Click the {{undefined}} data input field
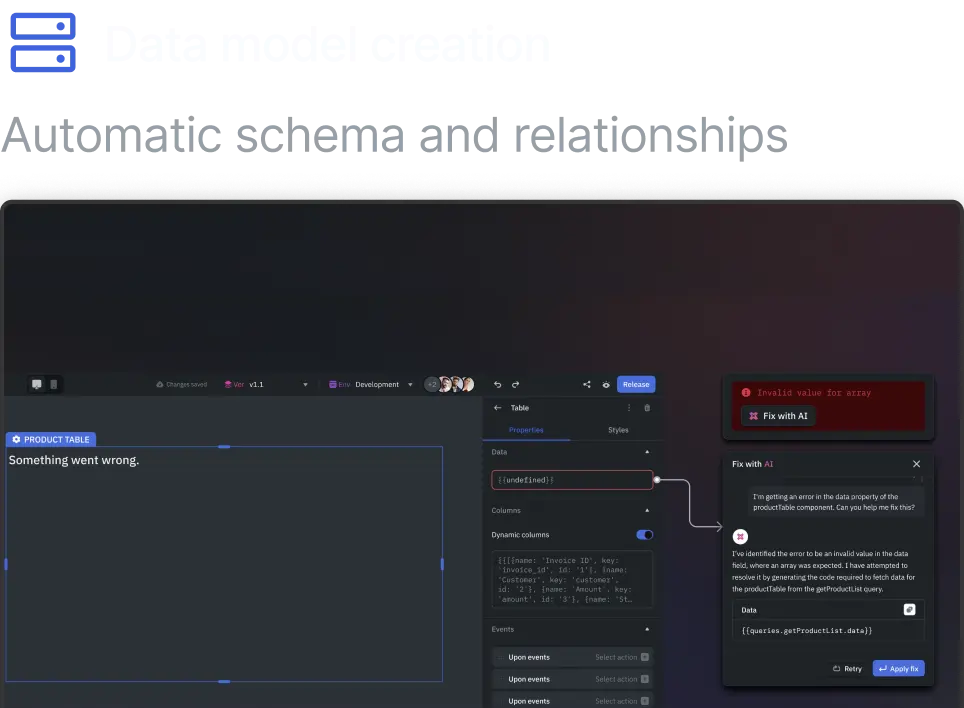 (572, 480)
